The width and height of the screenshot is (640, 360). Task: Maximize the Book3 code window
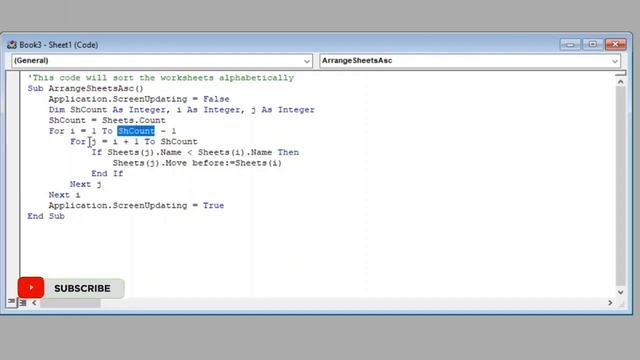click(x=593, y=44)
